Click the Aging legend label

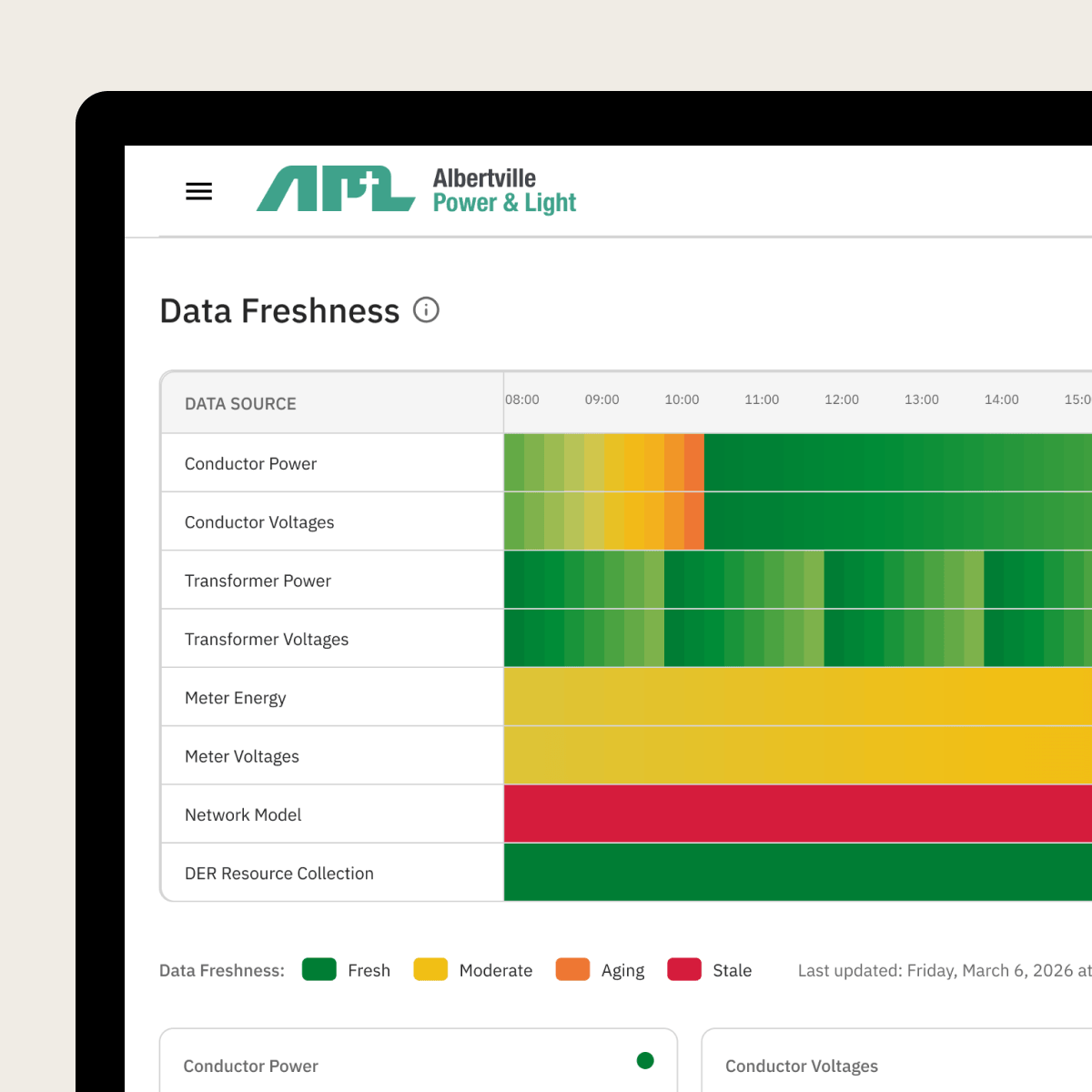coord(622,971)
